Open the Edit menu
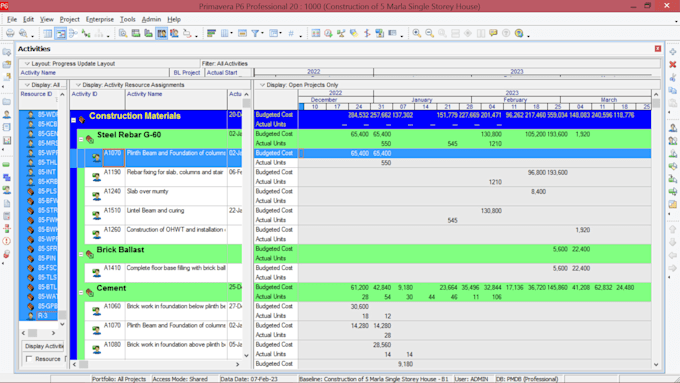Image resolution: width=680 pixels, height=383 pixels. (28, 20)
